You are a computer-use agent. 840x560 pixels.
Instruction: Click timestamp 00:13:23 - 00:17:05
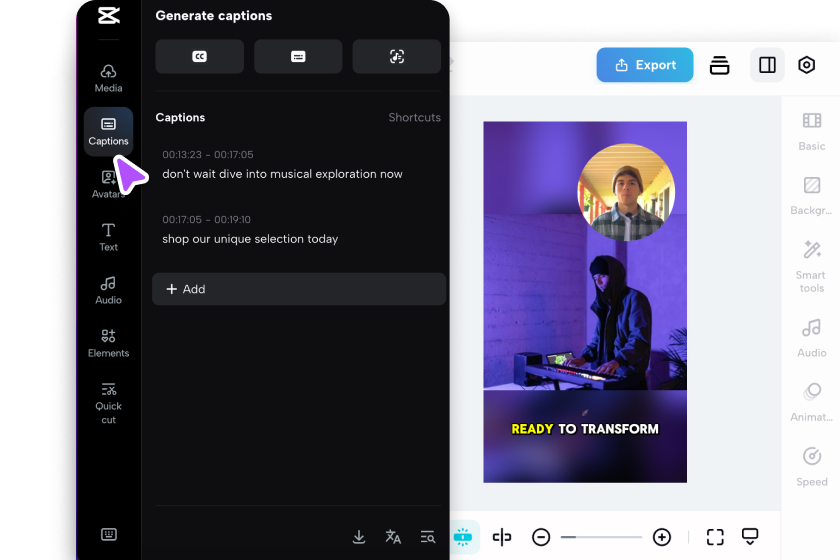(x=208, y=154)
